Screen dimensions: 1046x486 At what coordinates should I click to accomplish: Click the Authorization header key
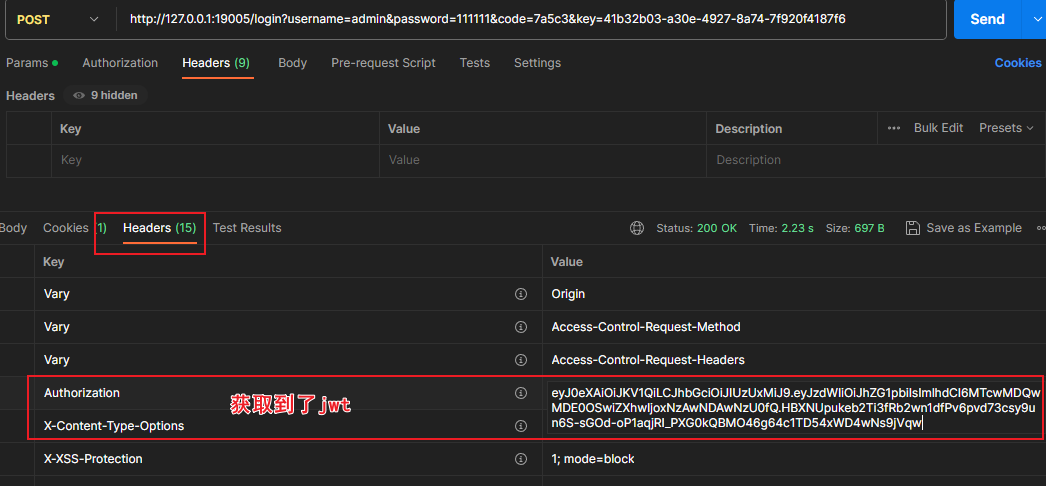81,393
